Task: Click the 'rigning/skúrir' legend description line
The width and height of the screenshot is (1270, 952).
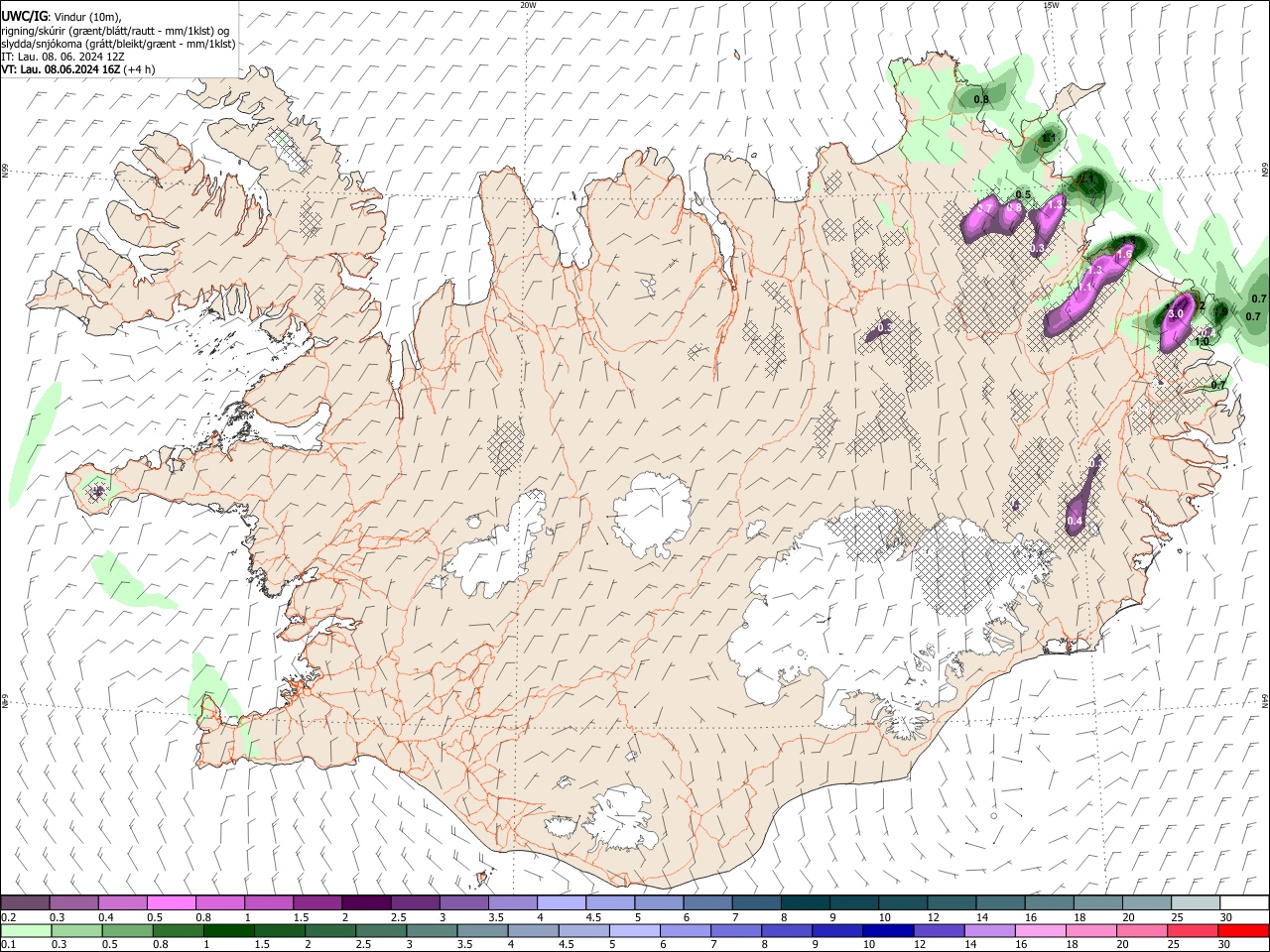Action: click(x=114, y=30)
